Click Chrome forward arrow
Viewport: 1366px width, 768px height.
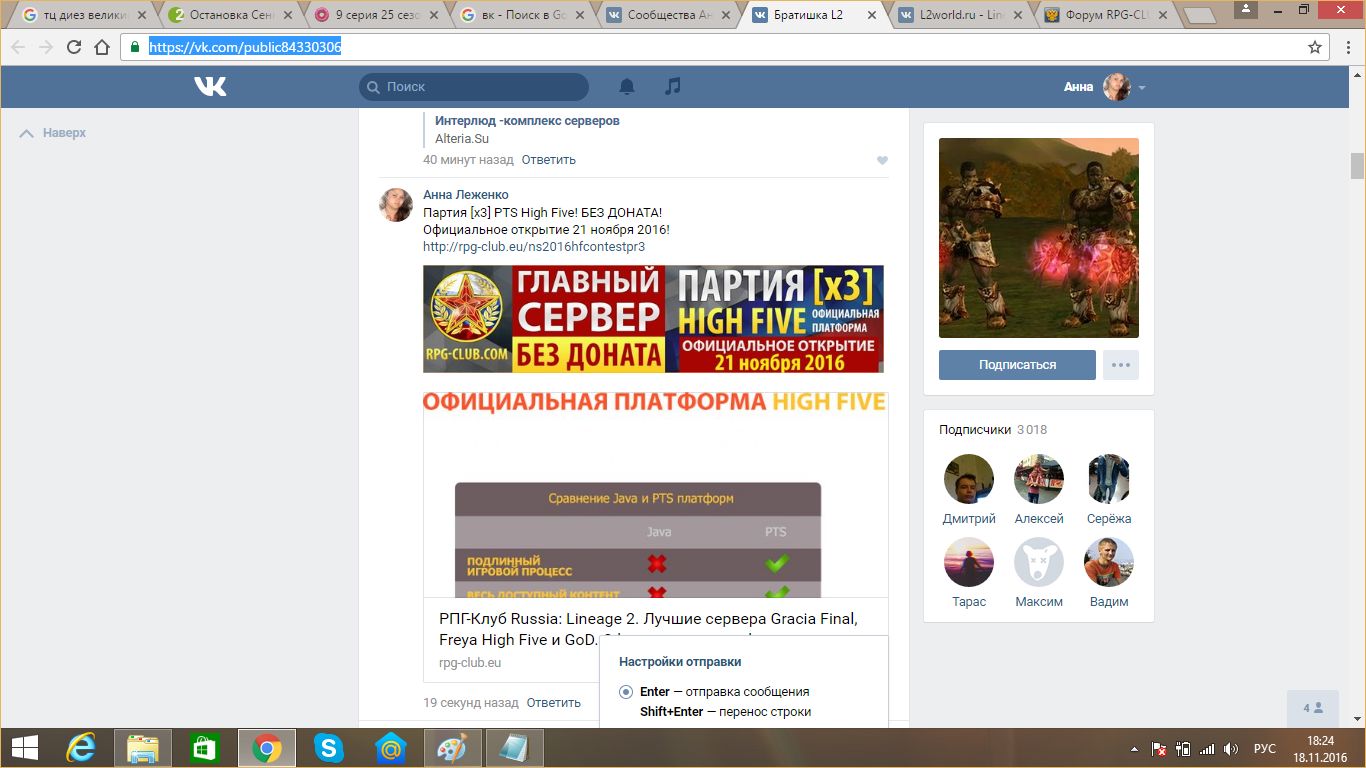(46, 47)
